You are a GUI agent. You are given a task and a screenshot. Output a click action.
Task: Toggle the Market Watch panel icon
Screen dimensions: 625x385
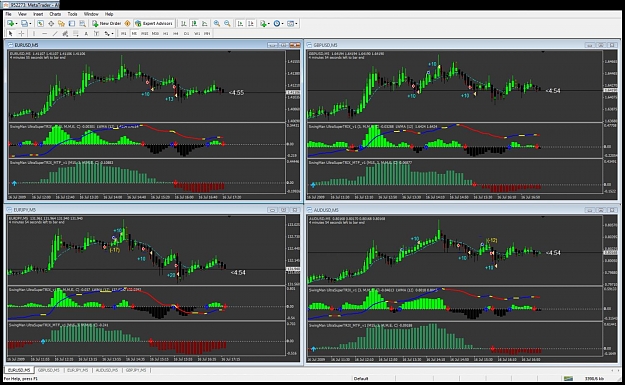pos(40,24)
